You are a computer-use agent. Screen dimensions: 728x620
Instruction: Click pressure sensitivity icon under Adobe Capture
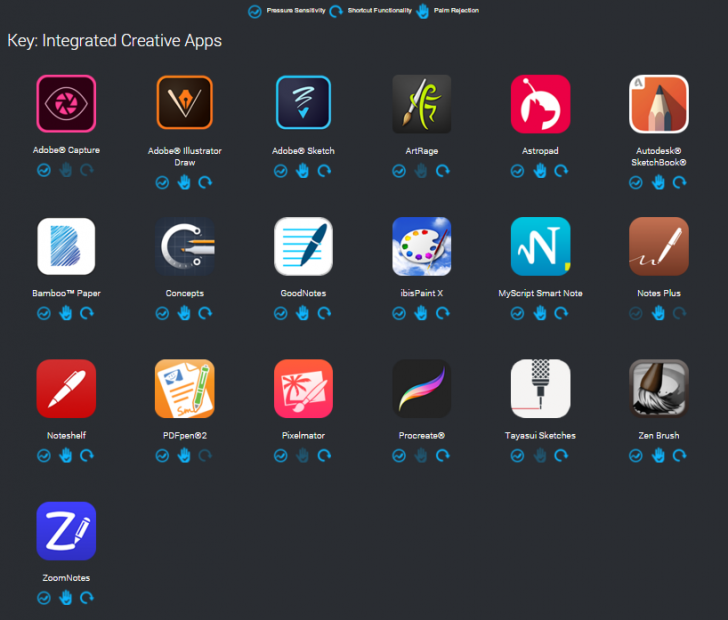tap(44, 170)
